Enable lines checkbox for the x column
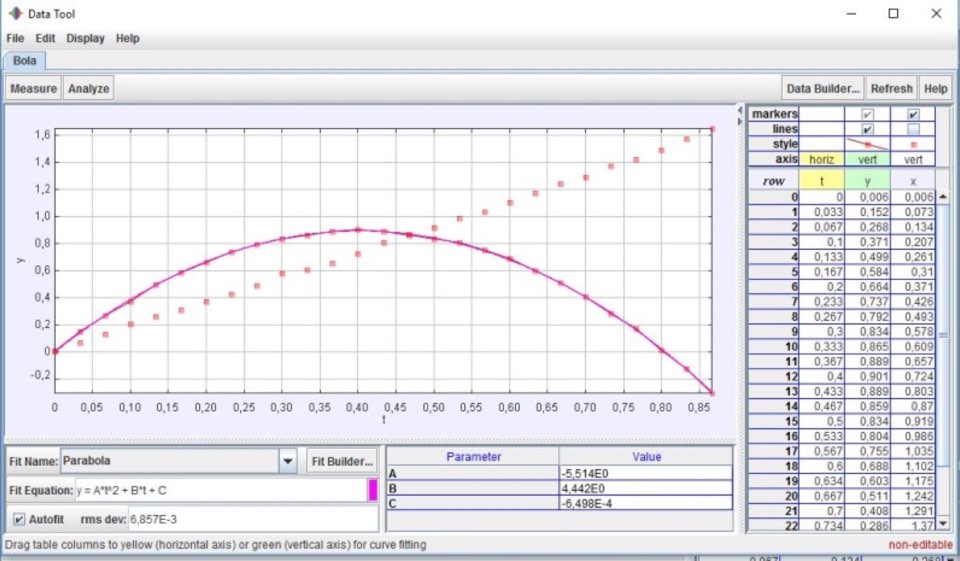Screen dimensions: 960x561 (913, 129)
